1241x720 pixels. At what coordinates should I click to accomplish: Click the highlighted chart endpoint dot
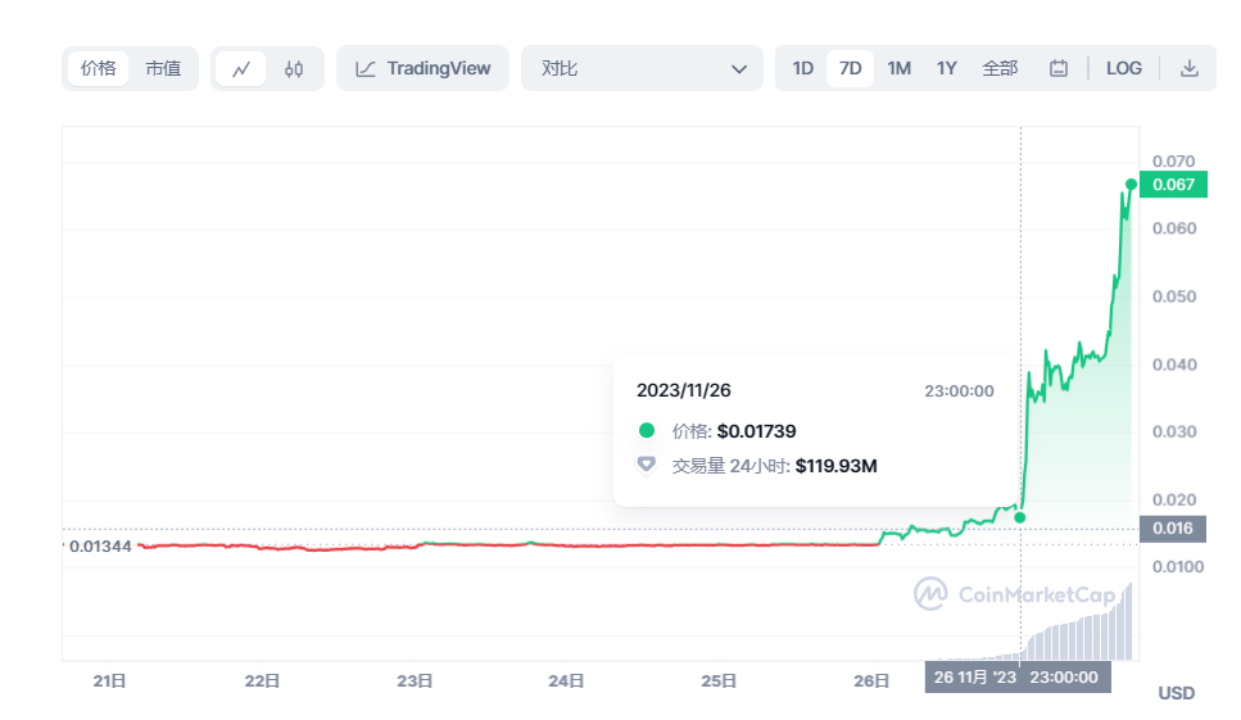click(x=1130, y=184)
